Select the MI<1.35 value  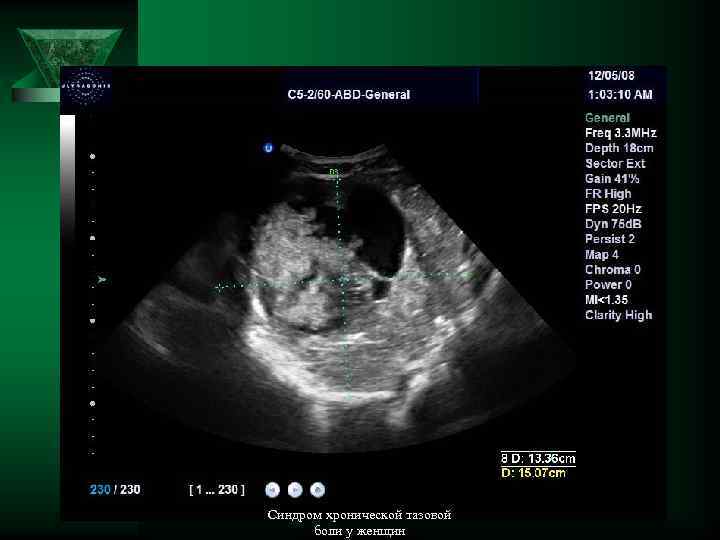[x=606, y=300]
